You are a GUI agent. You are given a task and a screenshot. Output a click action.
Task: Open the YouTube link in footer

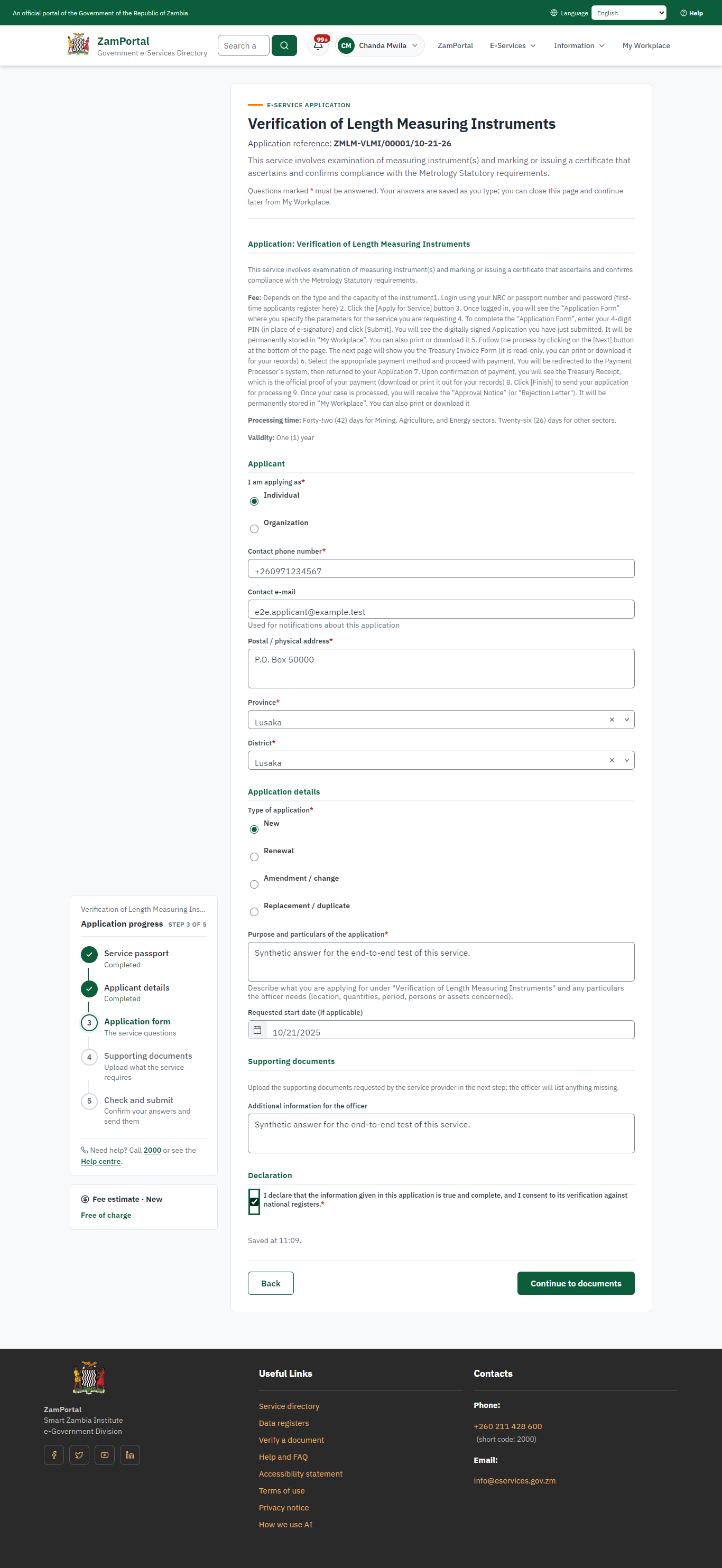pos(105,1455)
